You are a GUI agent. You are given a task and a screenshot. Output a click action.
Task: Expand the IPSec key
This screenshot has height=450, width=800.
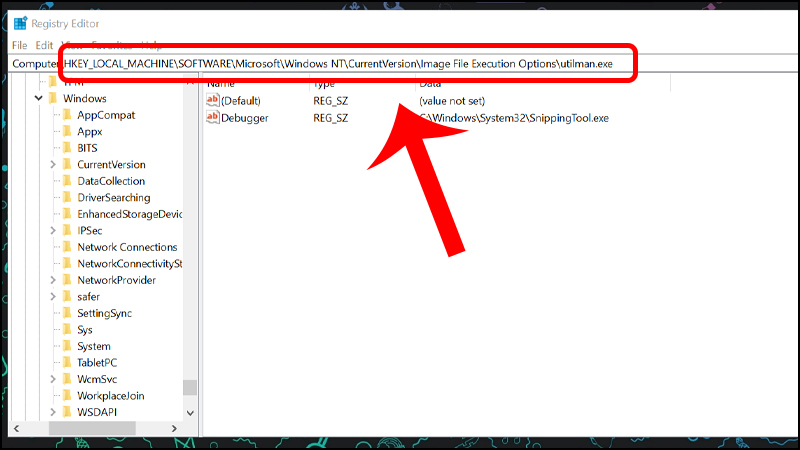click(x=53, y=231)
